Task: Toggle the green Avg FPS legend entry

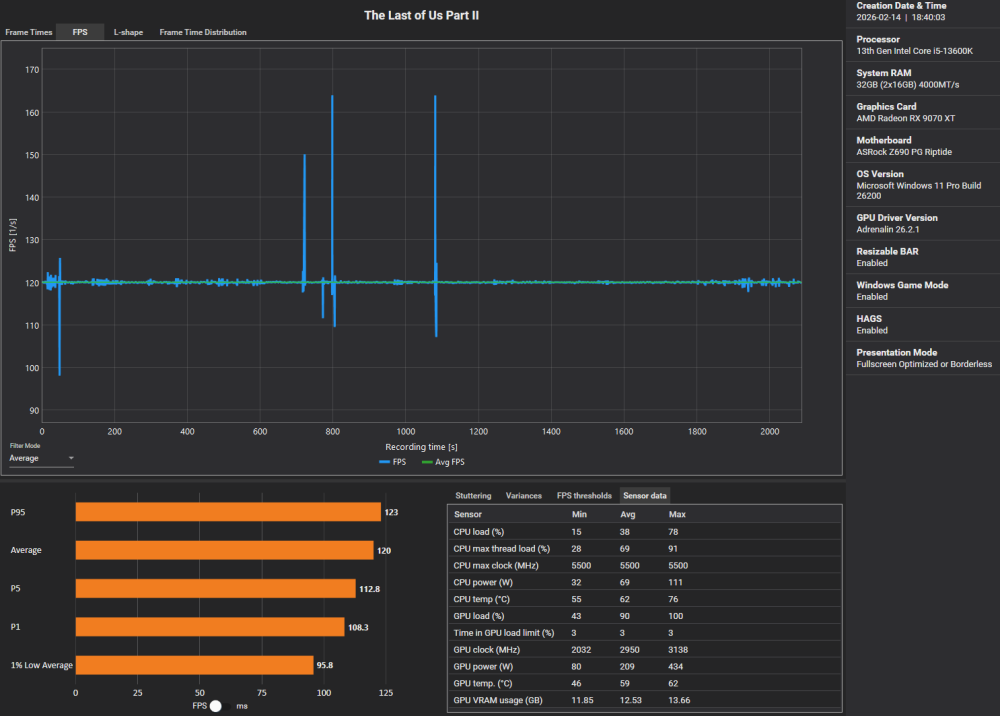Action: pos(443,462)
